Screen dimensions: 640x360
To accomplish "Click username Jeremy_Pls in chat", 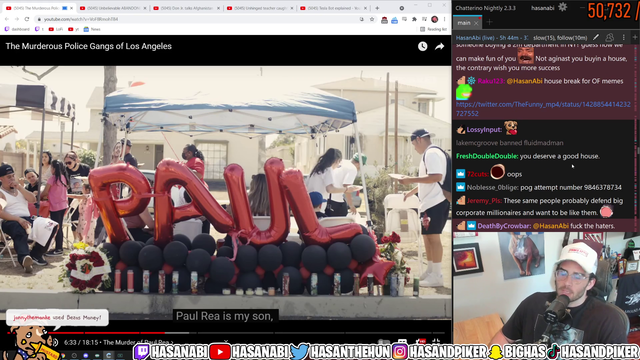I will pyautogui.click(x=484, y=201).
